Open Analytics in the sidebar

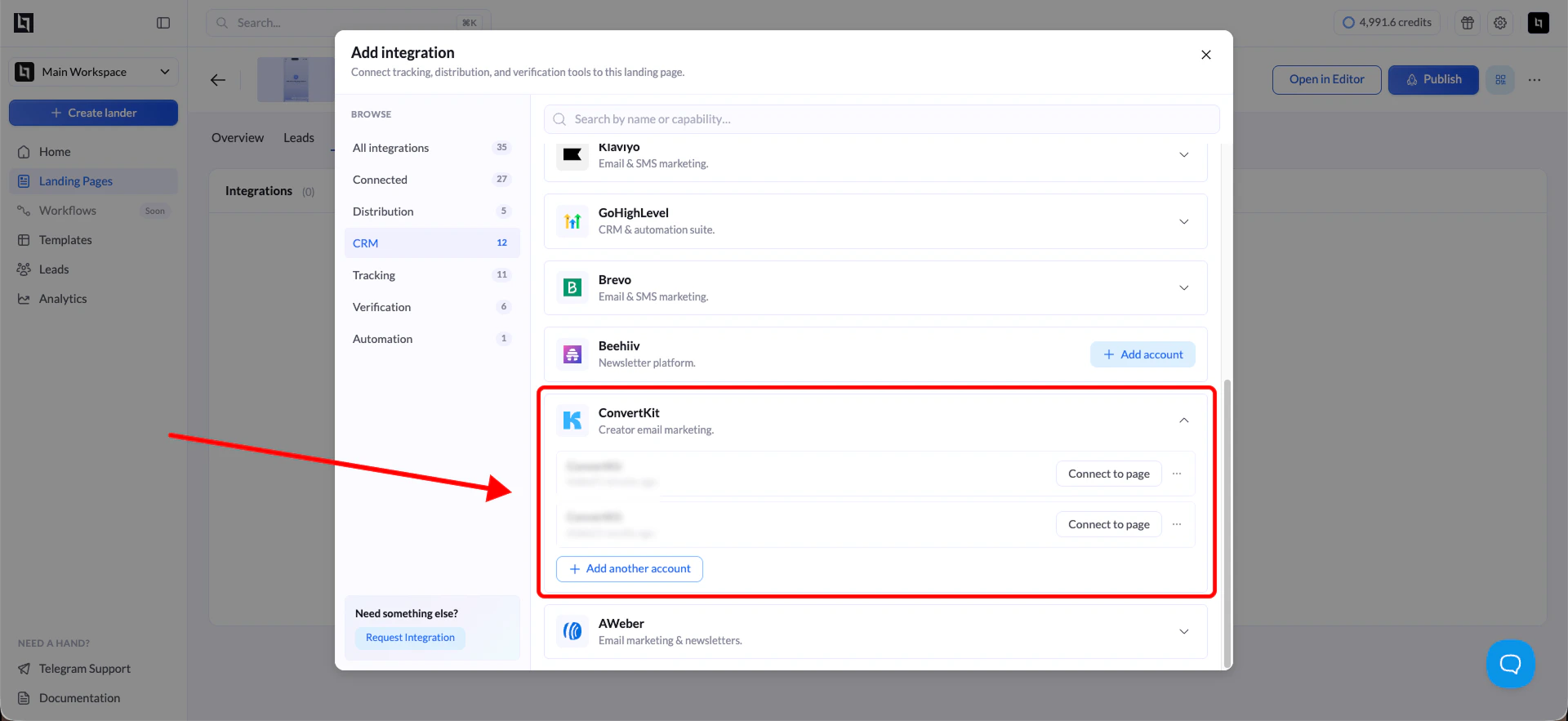point(93,299)
